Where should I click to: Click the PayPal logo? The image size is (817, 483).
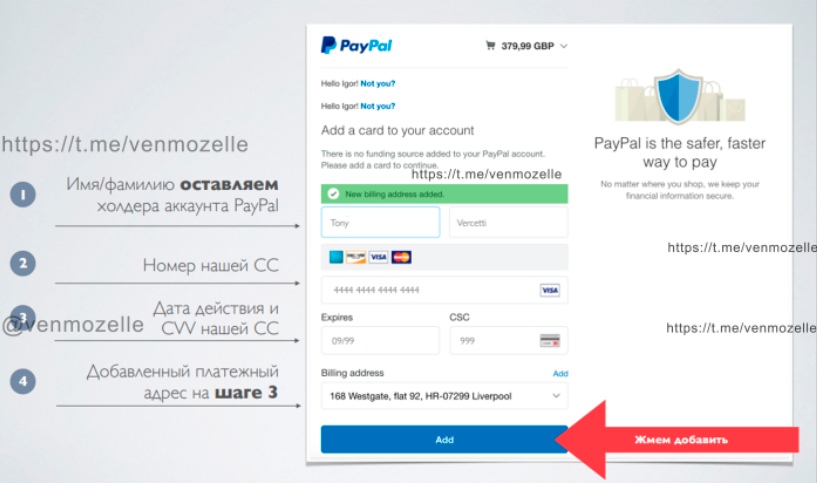[x=356, y=45]
